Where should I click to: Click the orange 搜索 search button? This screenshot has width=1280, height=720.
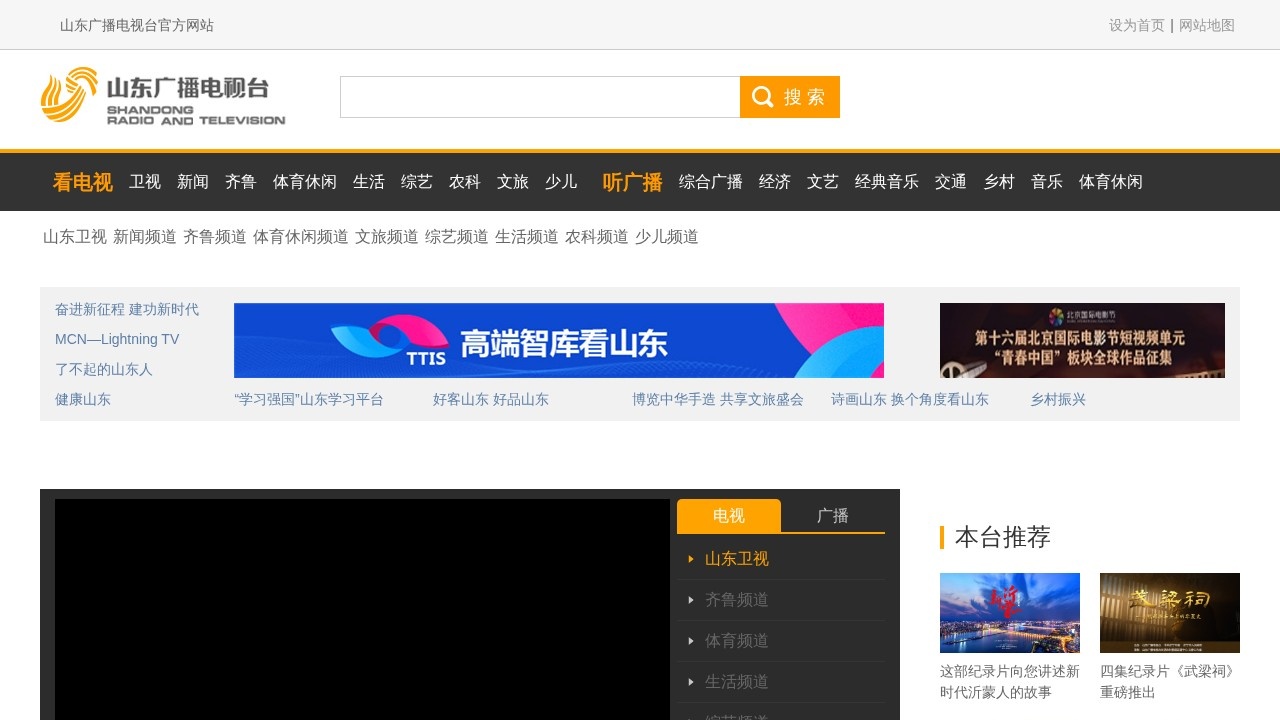(x=790, y=97)
